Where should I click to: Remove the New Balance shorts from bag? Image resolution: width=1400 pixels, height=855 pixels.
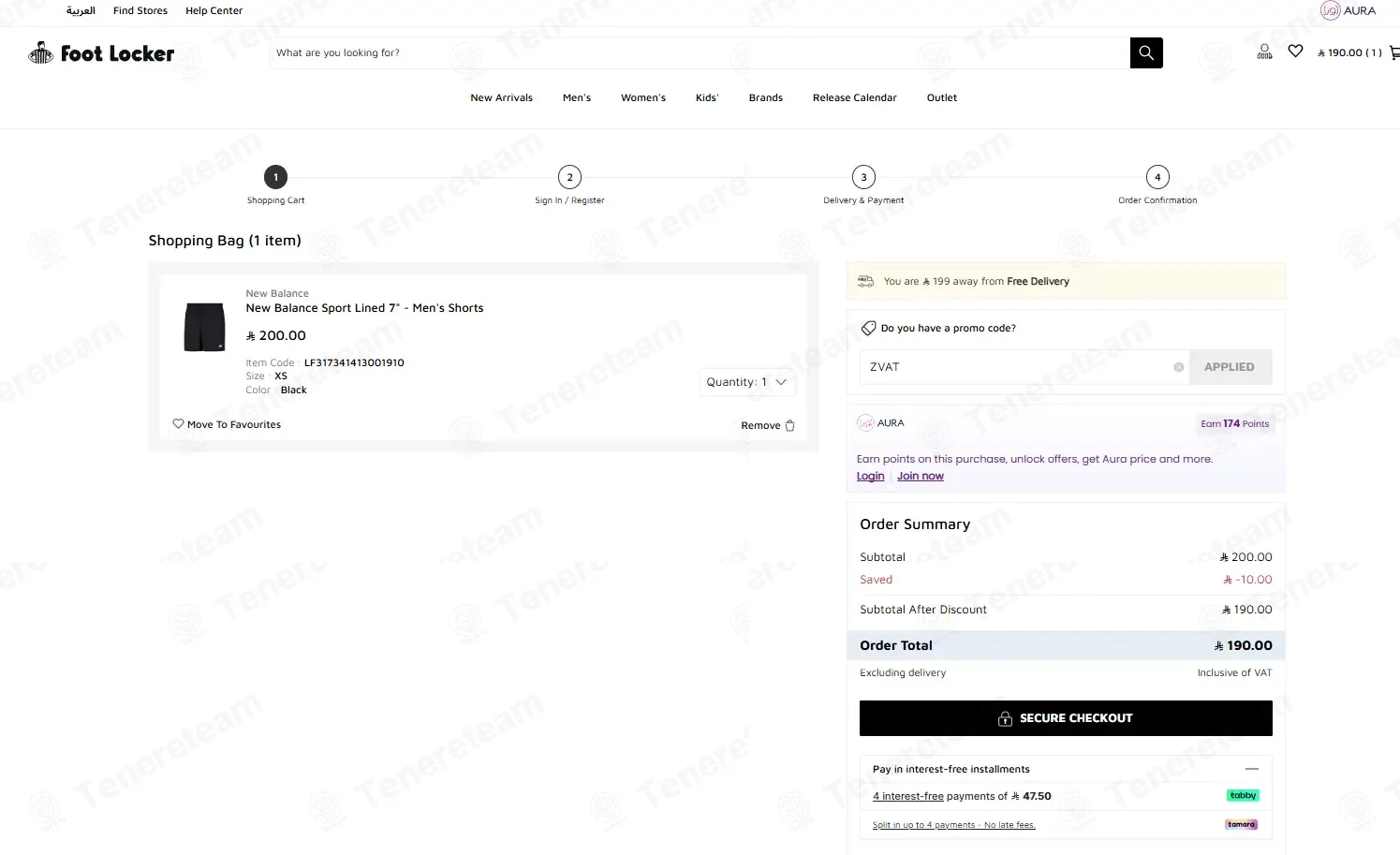point(768,425)
